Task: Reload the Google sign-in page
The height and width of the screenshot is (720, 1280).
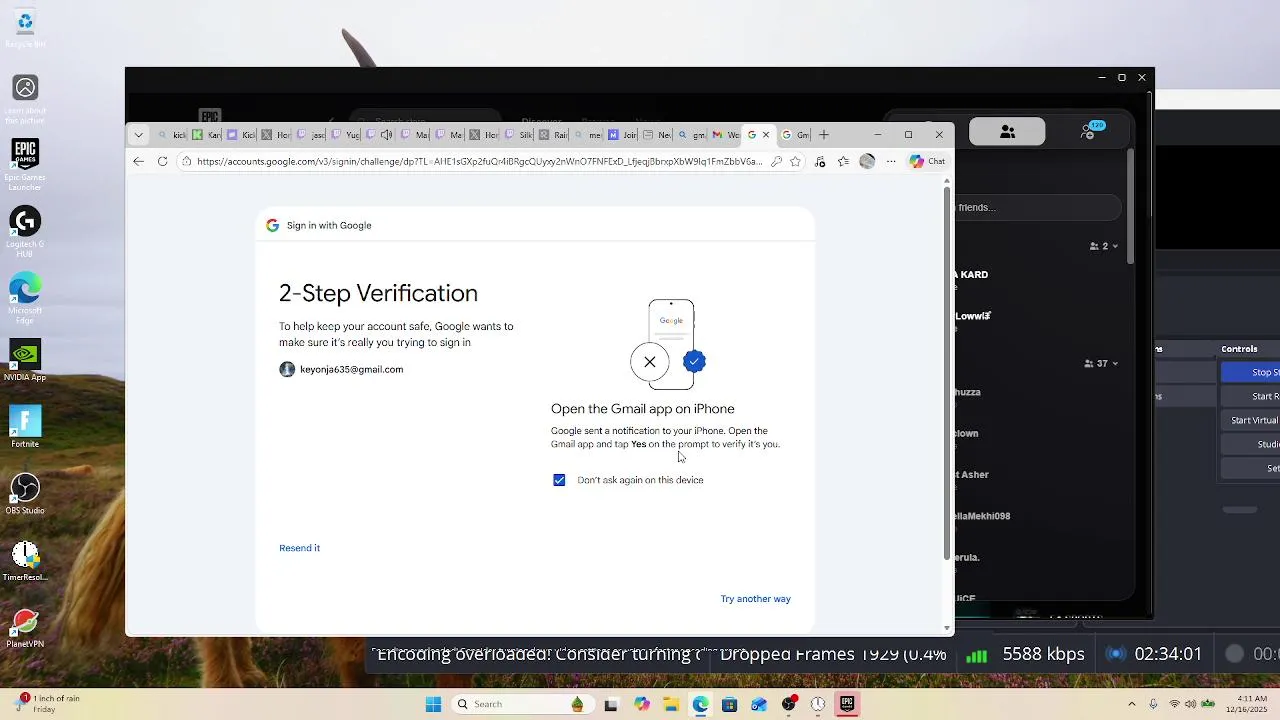Action: (x=162, y=161)
